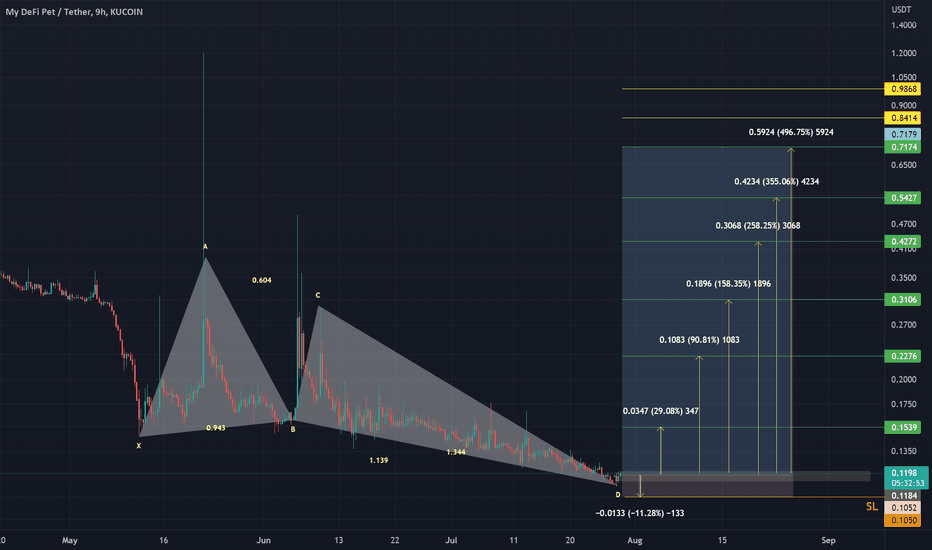Click pattern point label B

tap(293, 429)
